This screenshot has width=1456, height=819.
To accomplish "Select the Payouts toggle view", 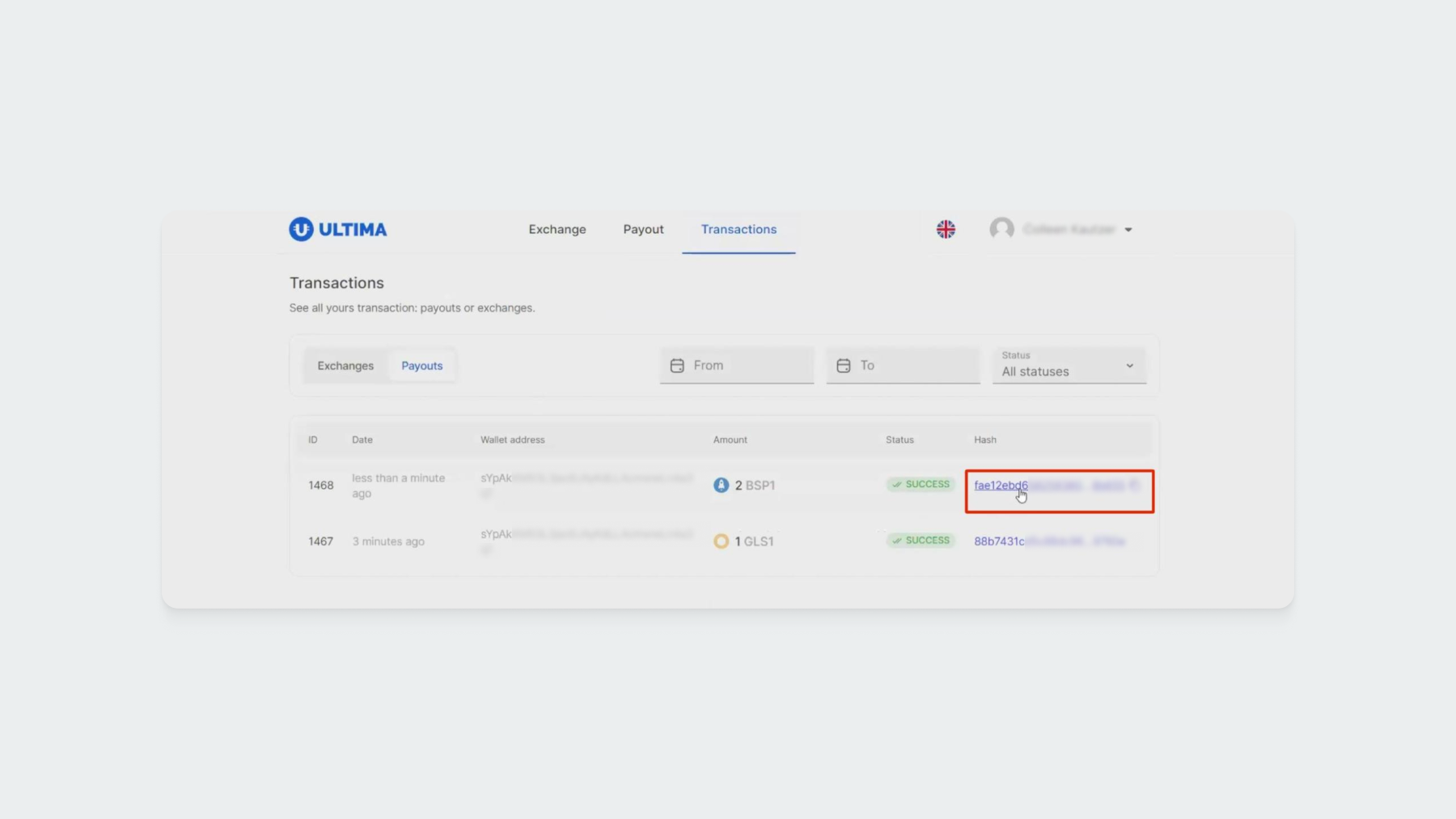I will tap(421, 366).
